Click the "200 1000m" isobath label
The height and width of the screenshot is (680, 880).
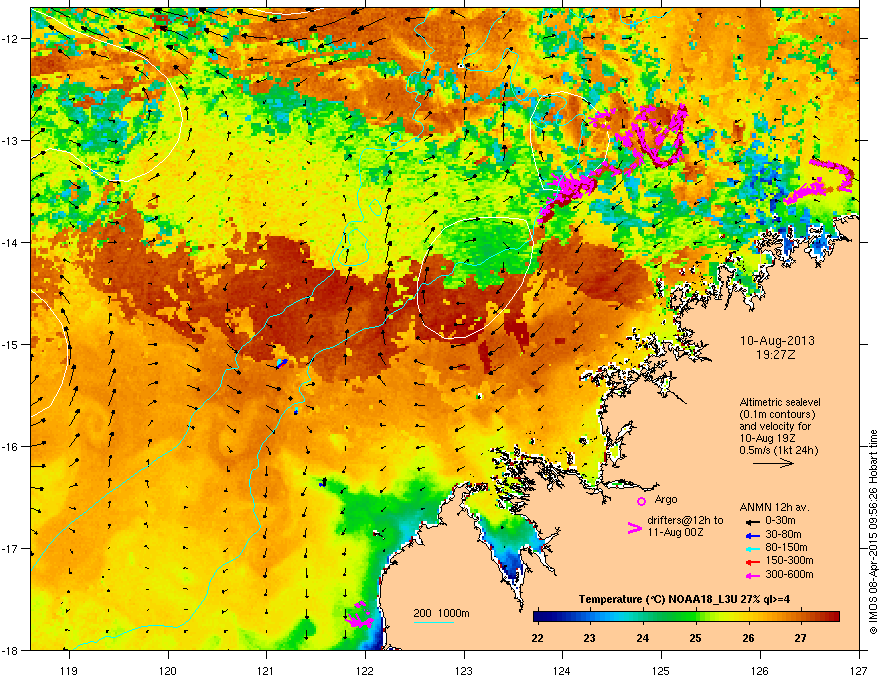pos(441,613)
